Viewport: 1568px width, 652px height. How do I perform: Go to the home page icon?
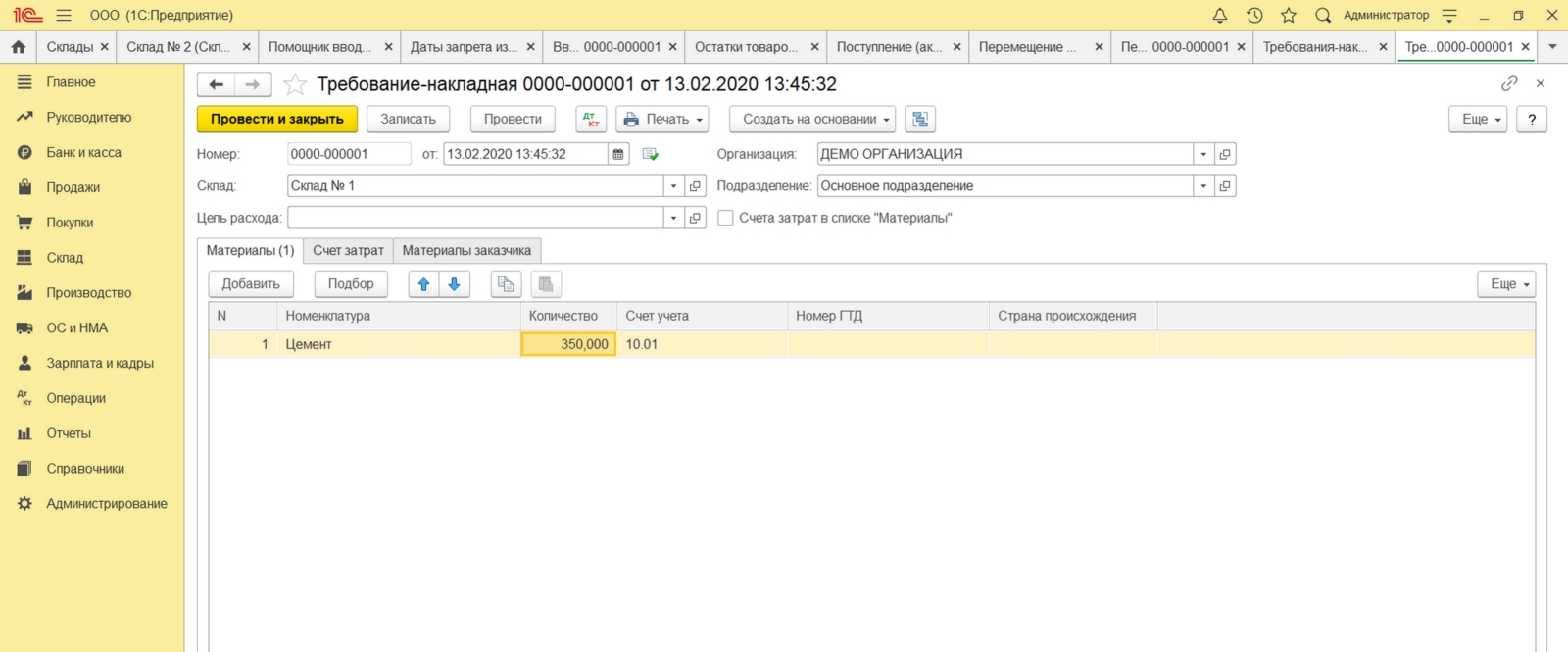(18, 46)
